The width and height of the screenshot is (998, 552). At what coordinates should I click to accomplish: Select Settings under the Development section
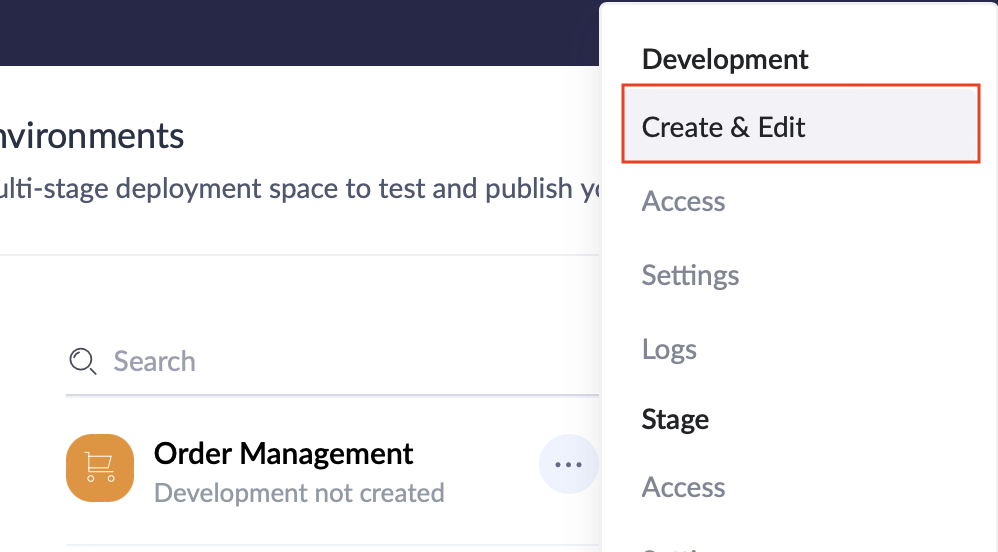(690, 275)
